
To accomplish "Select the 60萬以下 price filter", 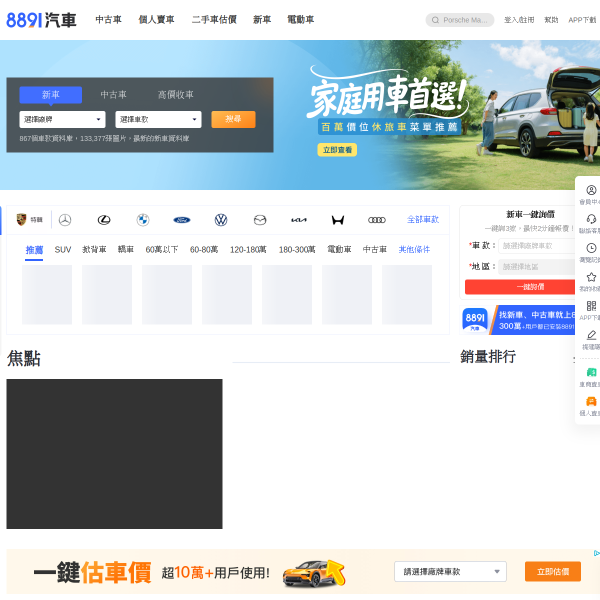I will (162, 250).
